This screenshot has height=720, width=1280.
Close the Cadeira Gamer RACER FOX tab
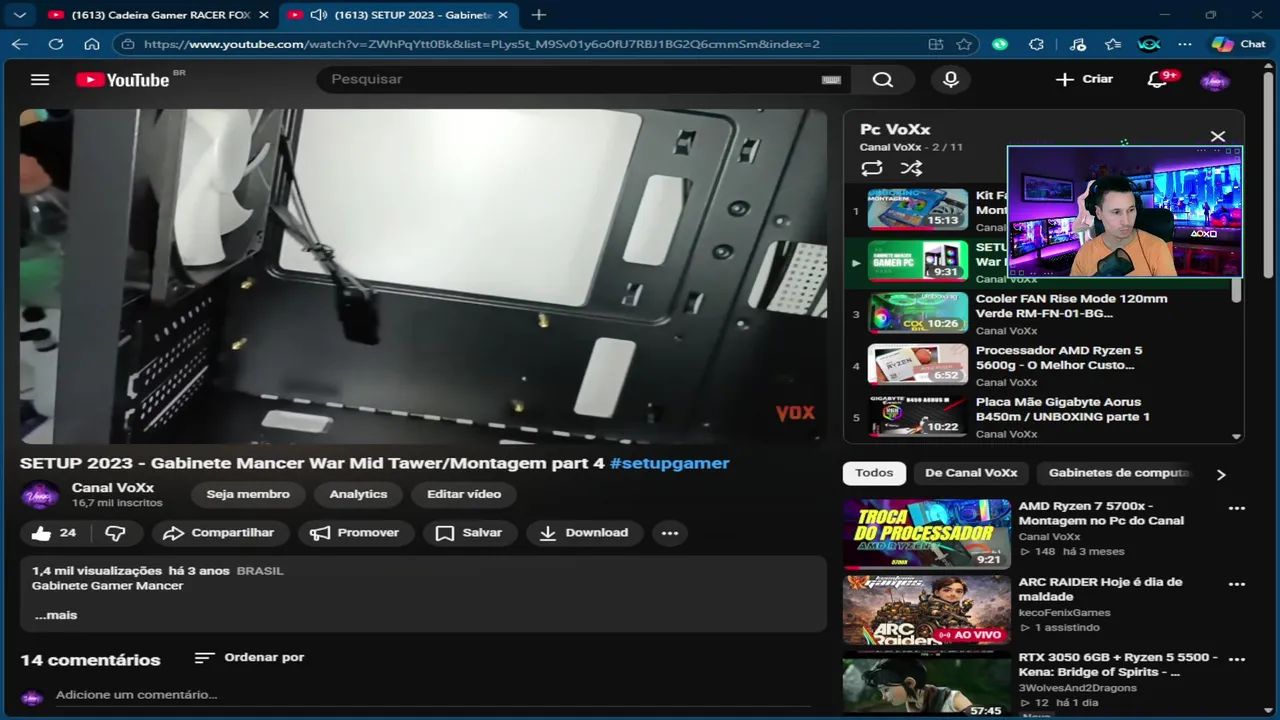pos(264,15)
